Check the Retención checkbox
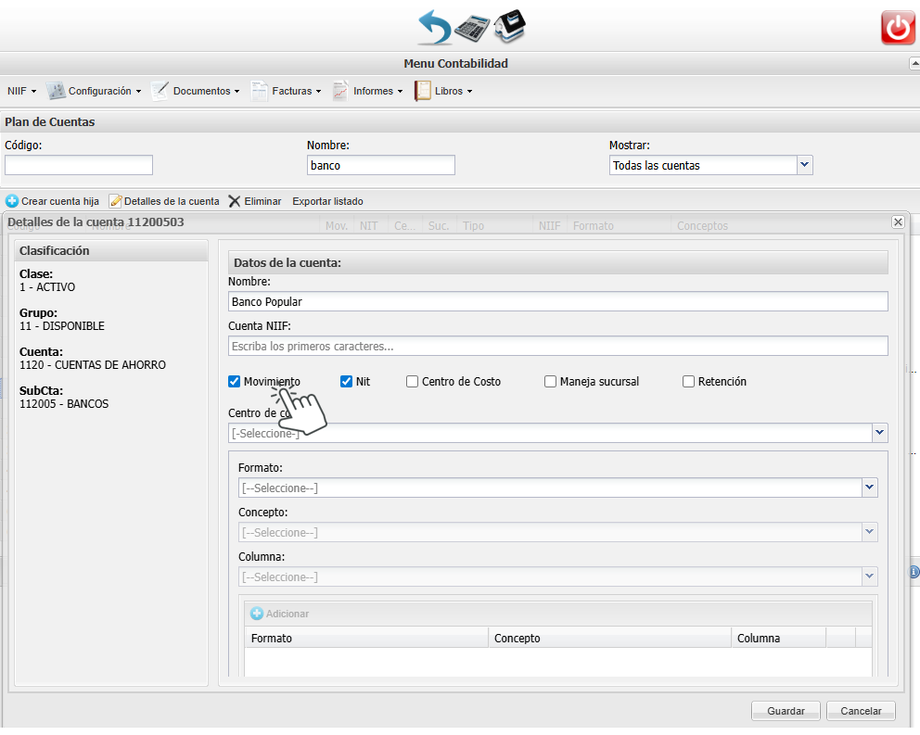Screen dimensions: 920x735 pos(689,381)
